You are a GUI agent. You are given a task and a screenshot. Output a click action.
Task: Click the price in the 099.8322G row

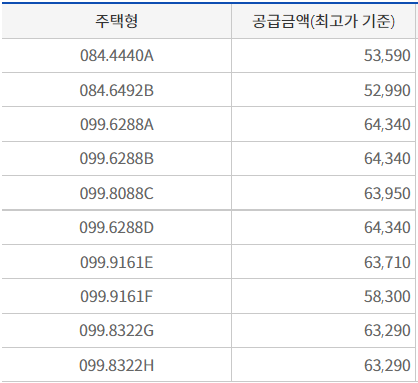[x=387, y=330]
